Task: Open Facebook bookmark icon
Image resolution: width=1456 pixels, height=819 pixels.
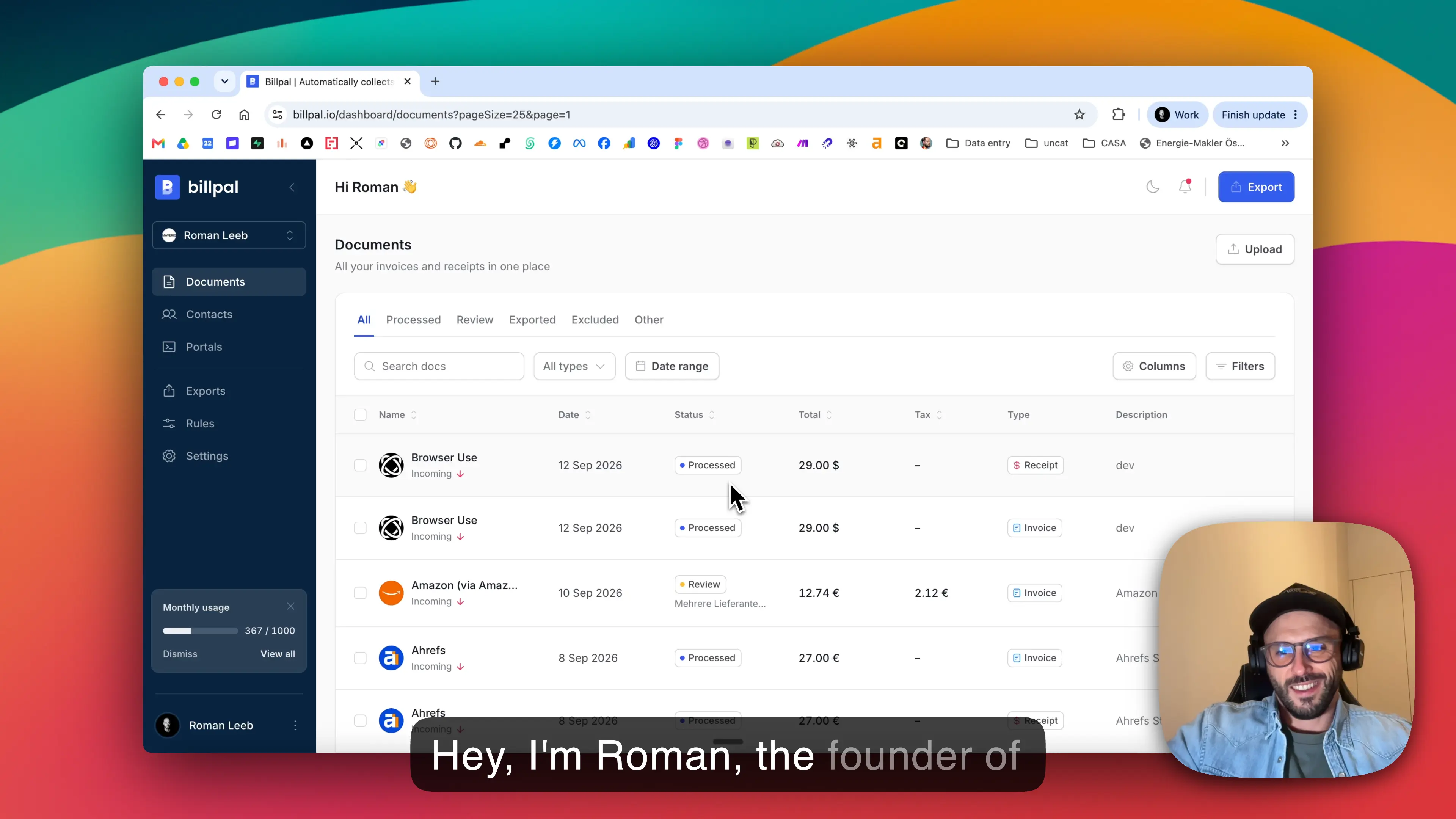Action: [x=604, y=144]
